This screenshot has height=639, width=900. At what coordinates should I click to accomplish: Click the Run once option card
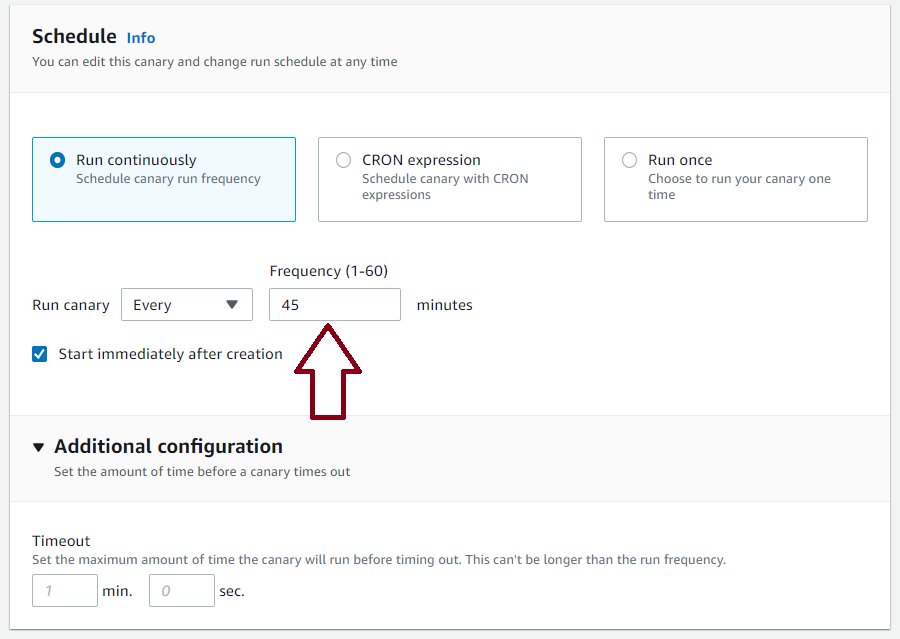736,179
